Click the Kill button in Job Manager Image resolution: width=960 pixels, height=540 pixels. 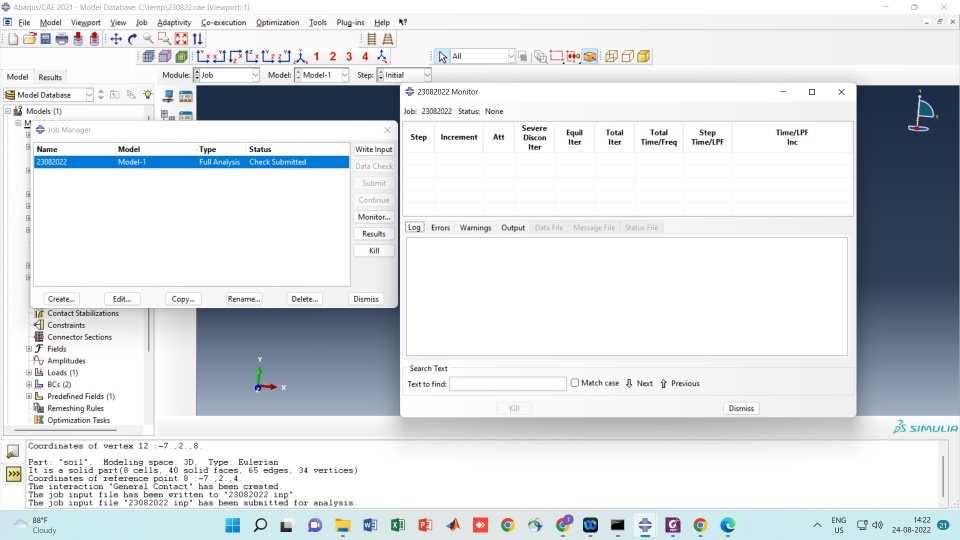[373, 250]
